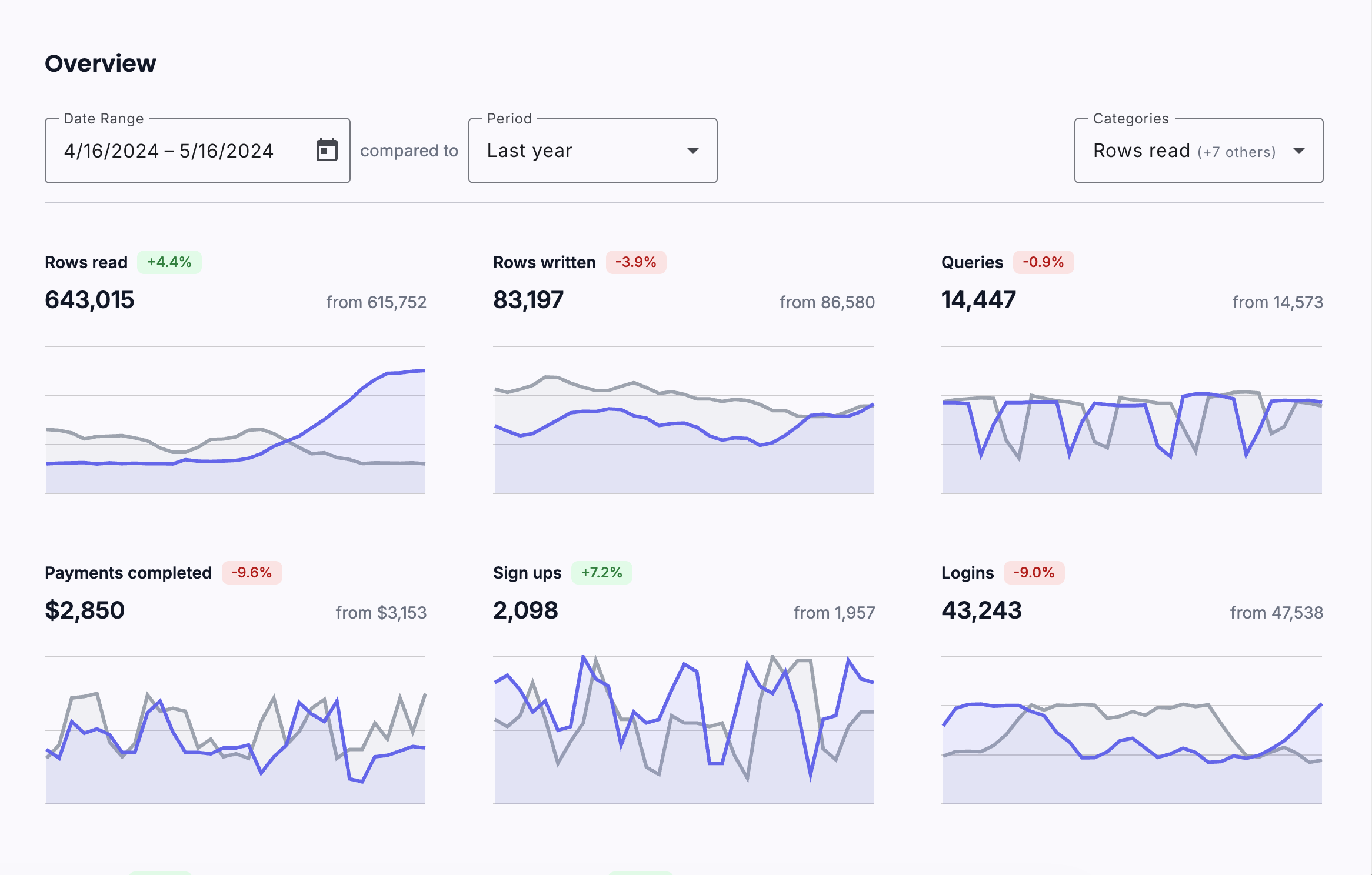Click the +7.2% Sign ups badge

(601, 573)
